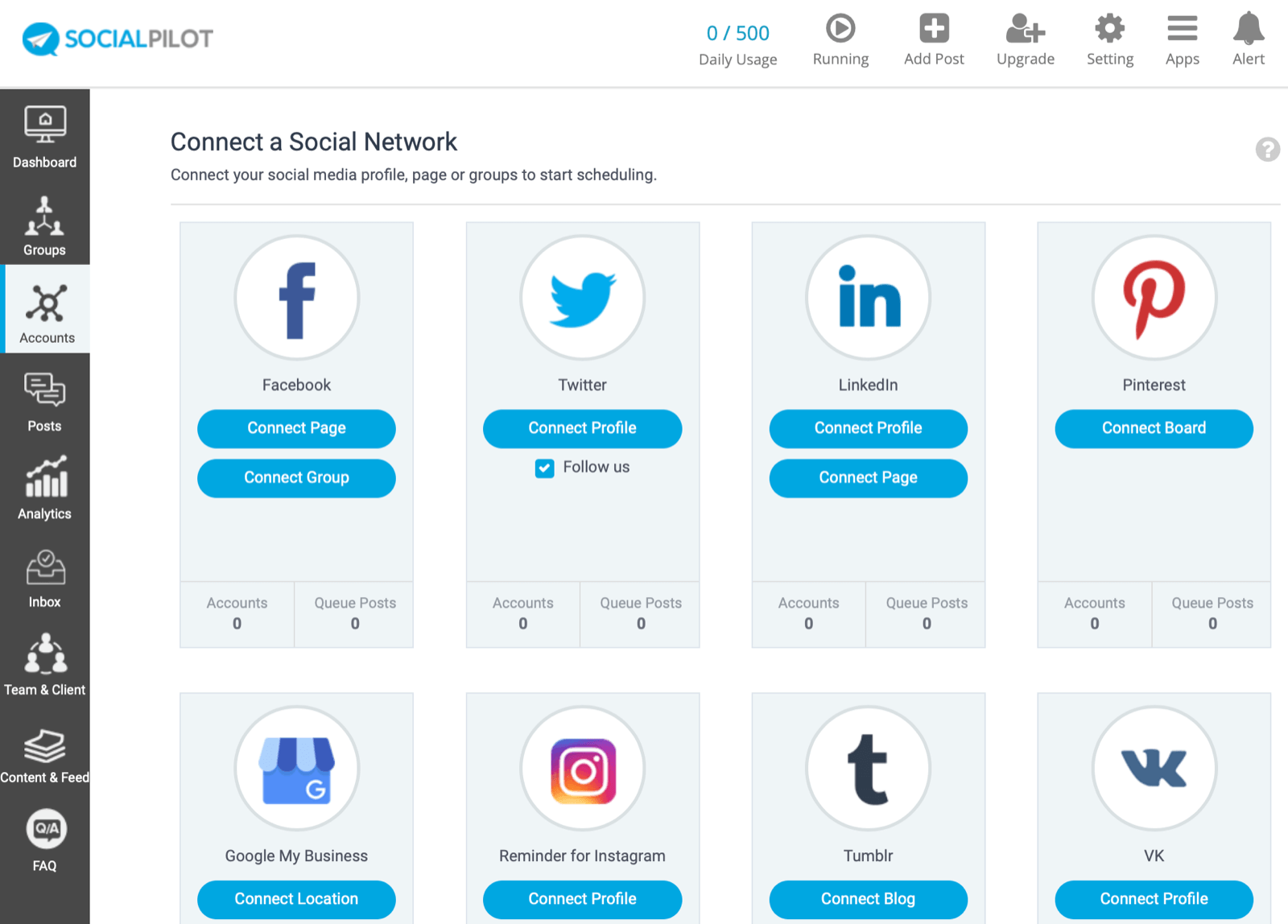The width and height of the screenshot is (1288, 924).
Task: Expand the Apps hamburger menu
Action: (x=1182, y=29)
